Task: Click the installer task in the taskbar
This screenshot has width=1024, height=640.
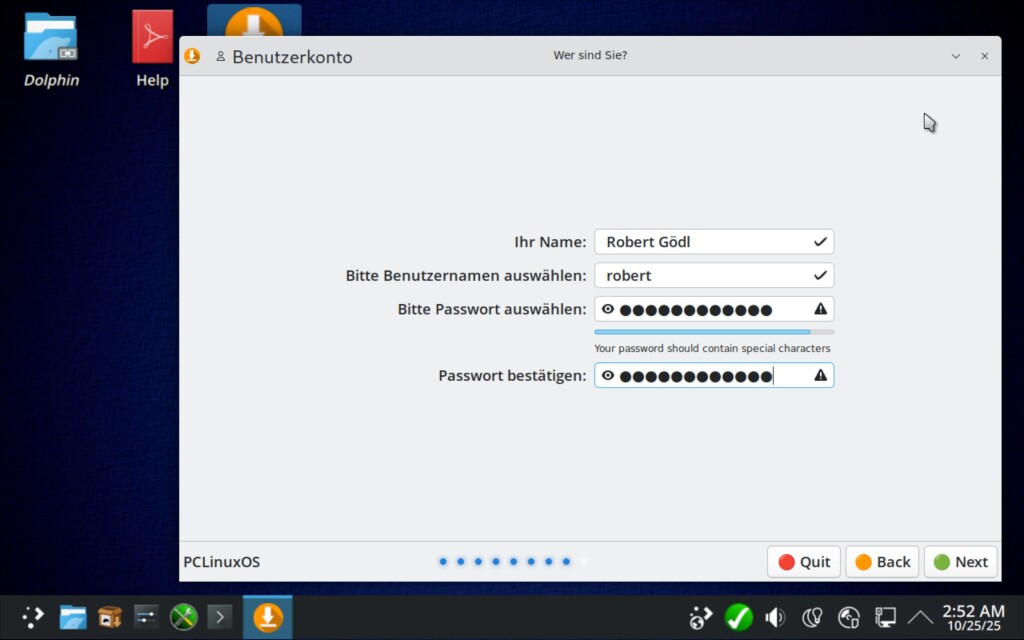Action: (267, 617)
